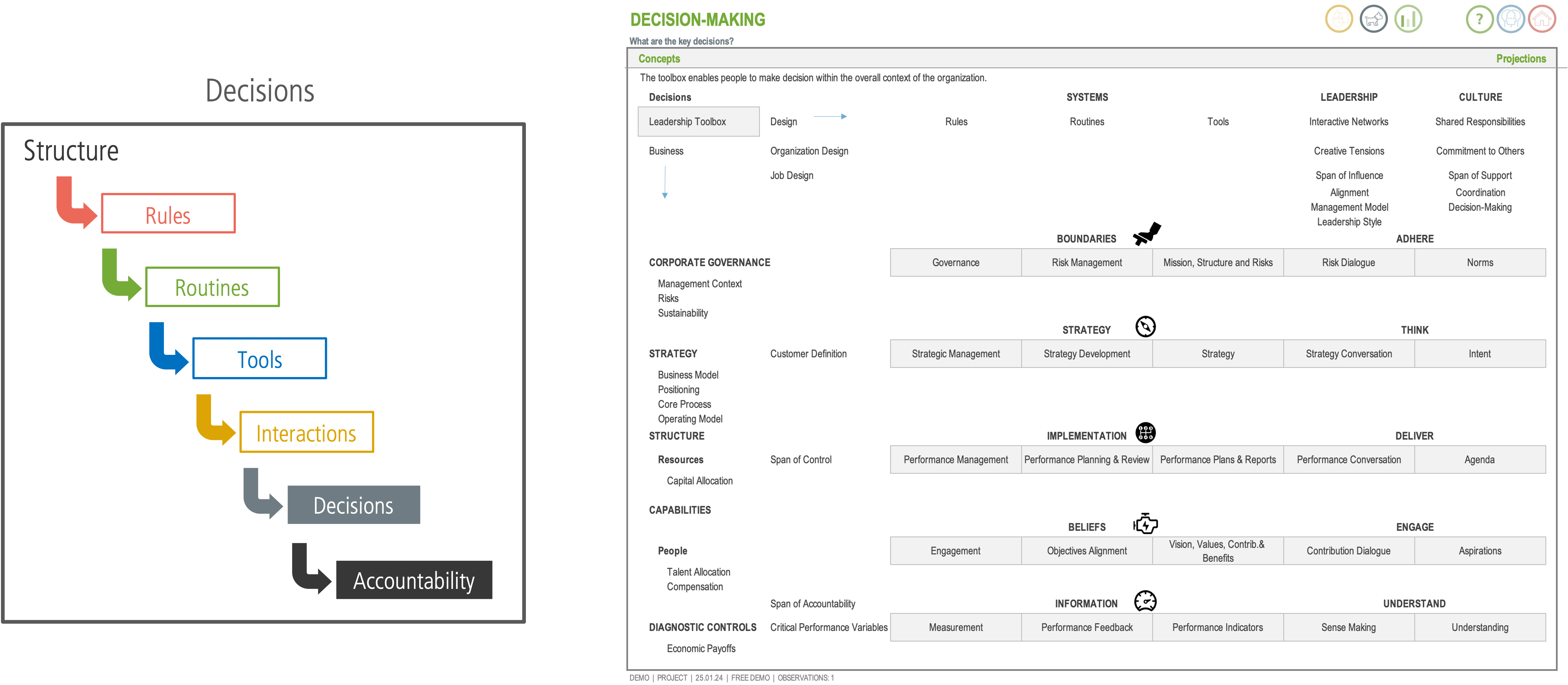Open the green bar chart icon
The width and height of the screenshot is (1568, 685).
tap(1408, 19)
